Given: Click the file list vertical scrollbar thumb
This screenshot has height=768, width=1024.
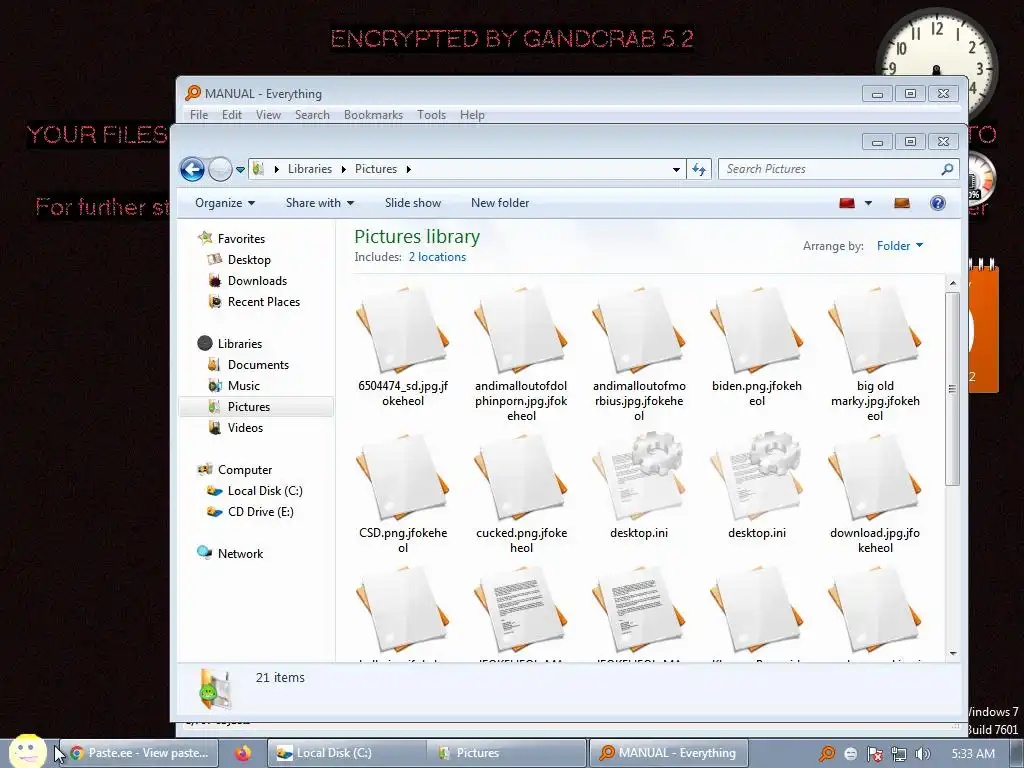Looking at the screenshot, I should [952, 389].
